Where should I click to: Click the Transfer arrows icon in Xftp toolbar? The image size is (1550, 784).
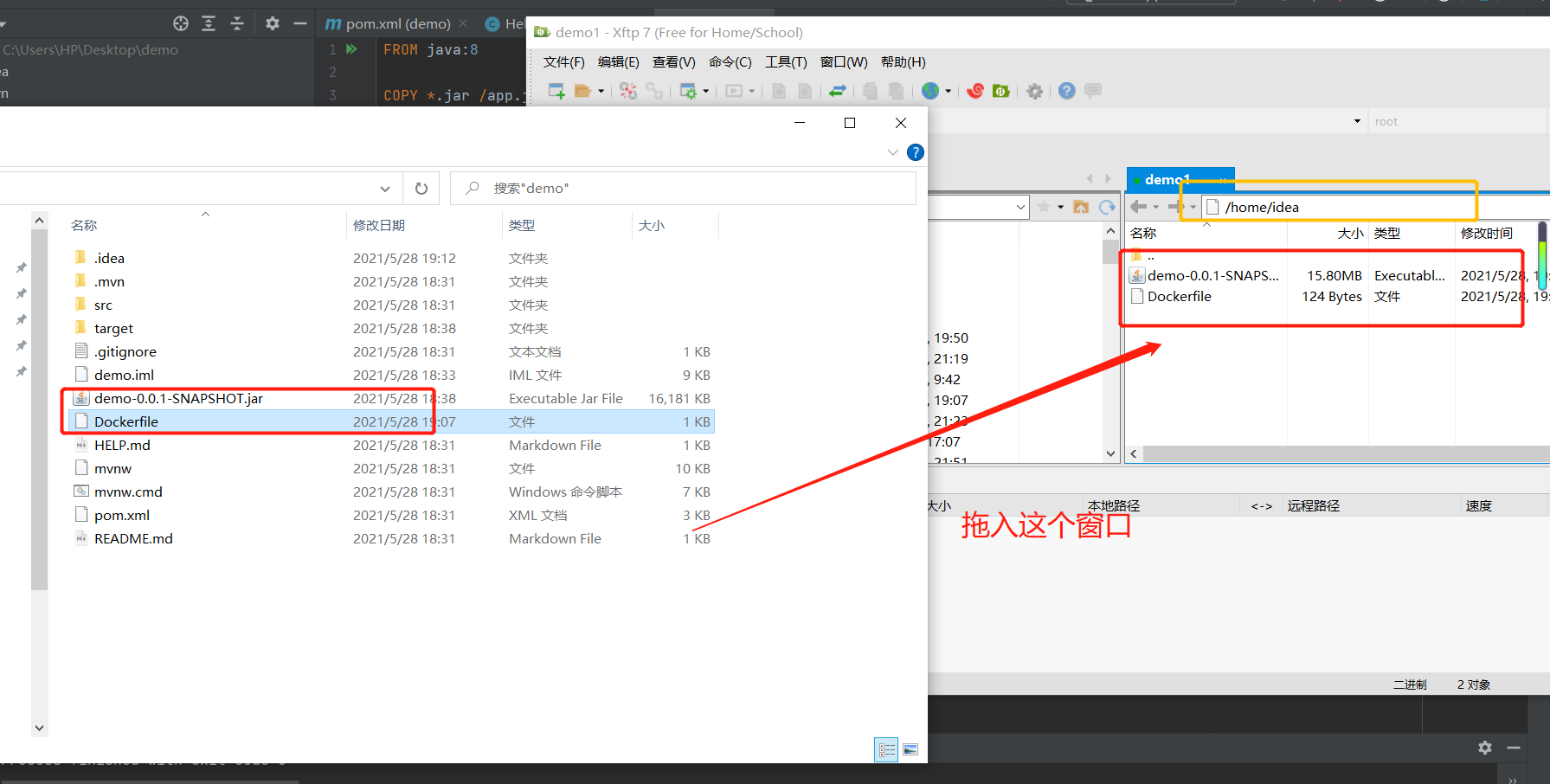[x=838, y=91]
